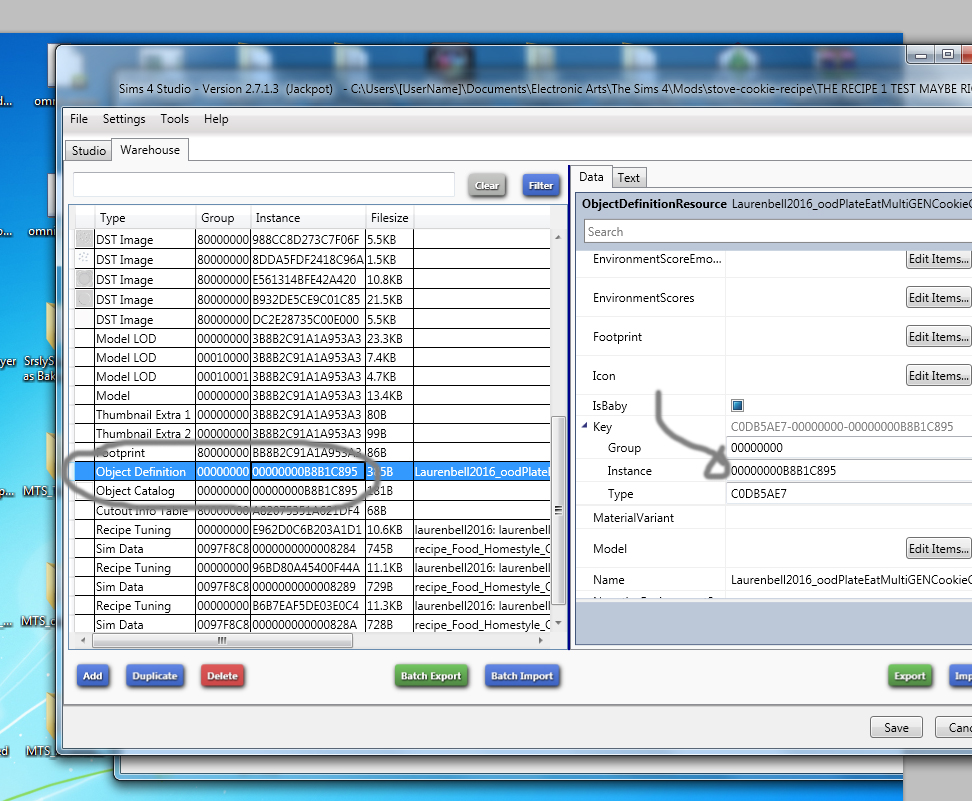This screenshot has width=972, height=801.
Task: Sort by the Type column header
Action: click(x=145, y=218)
